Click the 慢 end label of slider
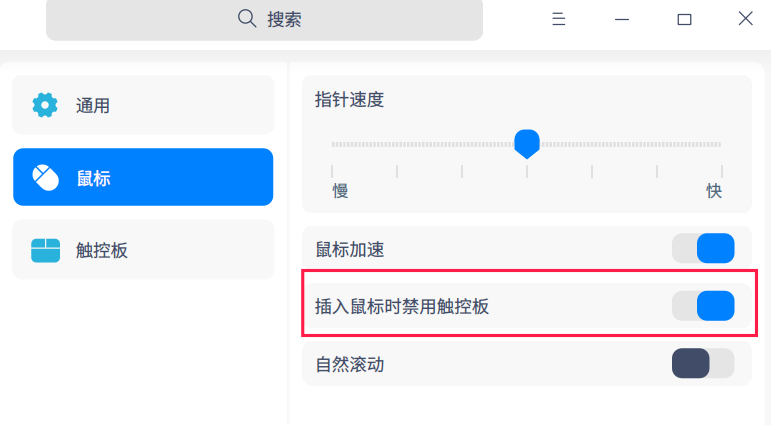Screen dimensions: 771x425 (x=340, y=191)
